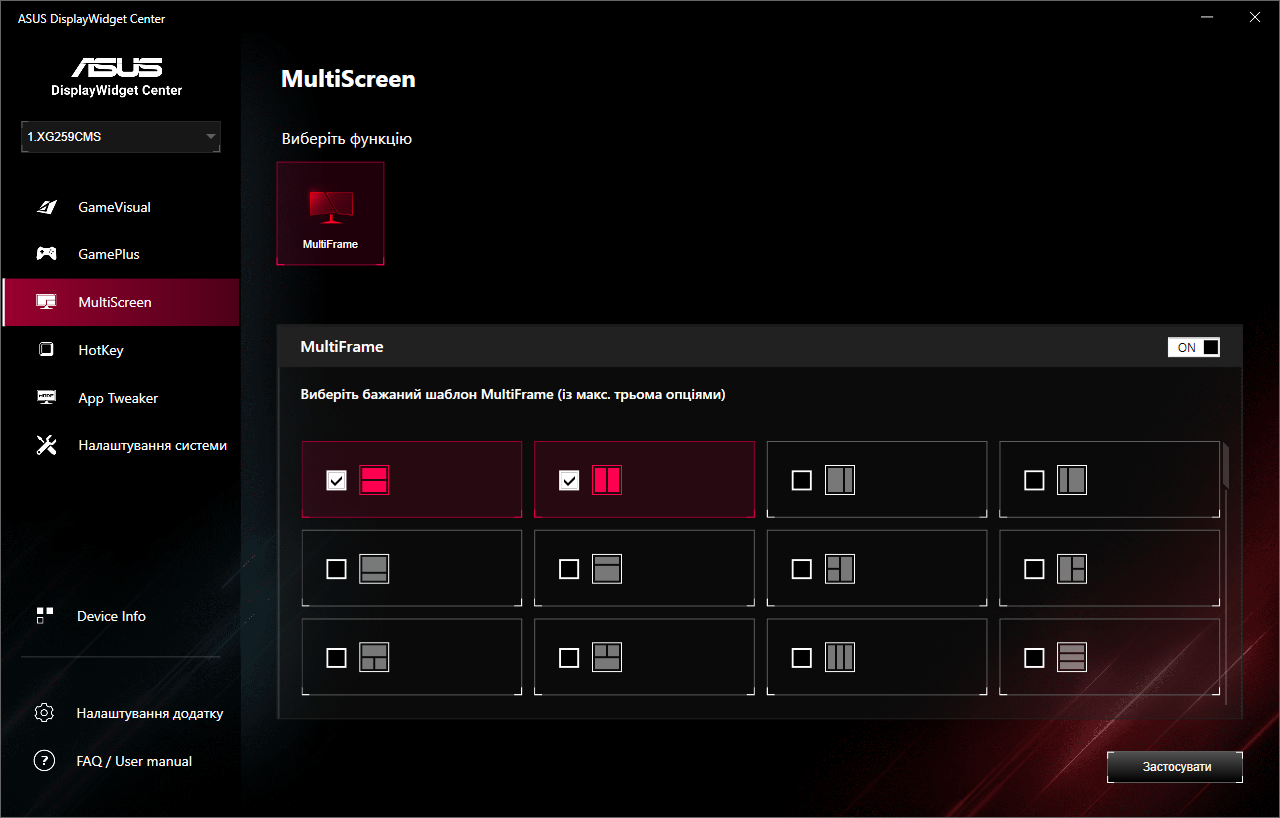
Task: Click the gear icon for app settings
Action: 44,713
